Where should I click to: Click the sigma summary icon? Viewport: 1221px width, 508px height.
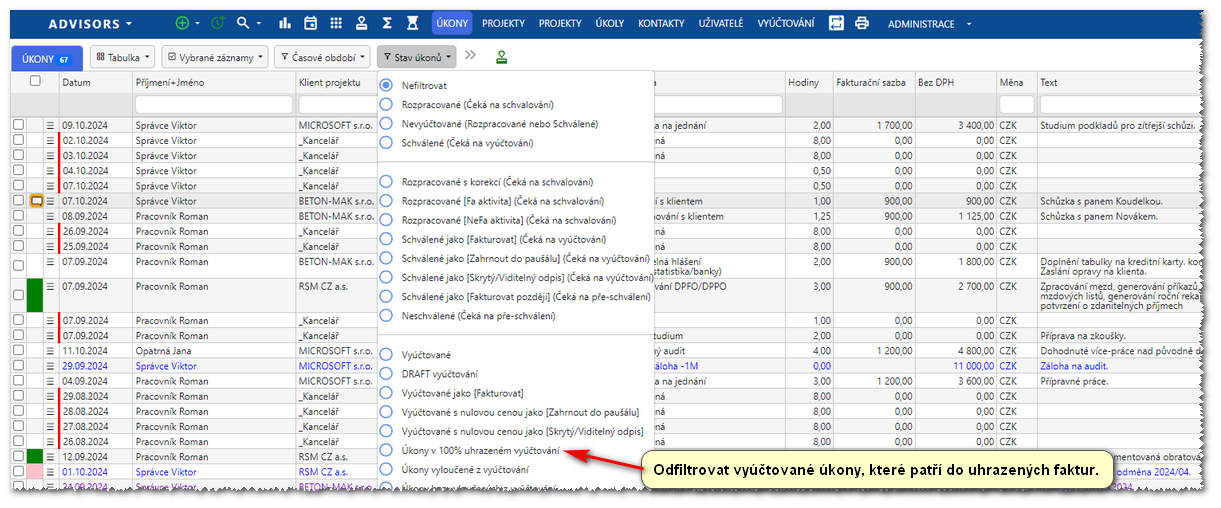click(387, 23)
